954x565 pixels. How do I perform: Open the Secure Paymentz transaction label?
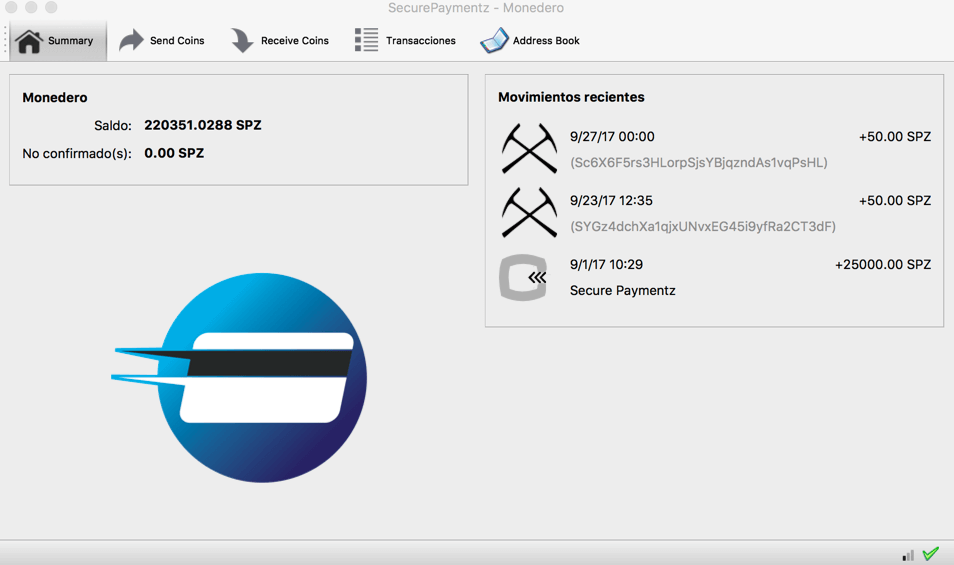pos(622,291)
